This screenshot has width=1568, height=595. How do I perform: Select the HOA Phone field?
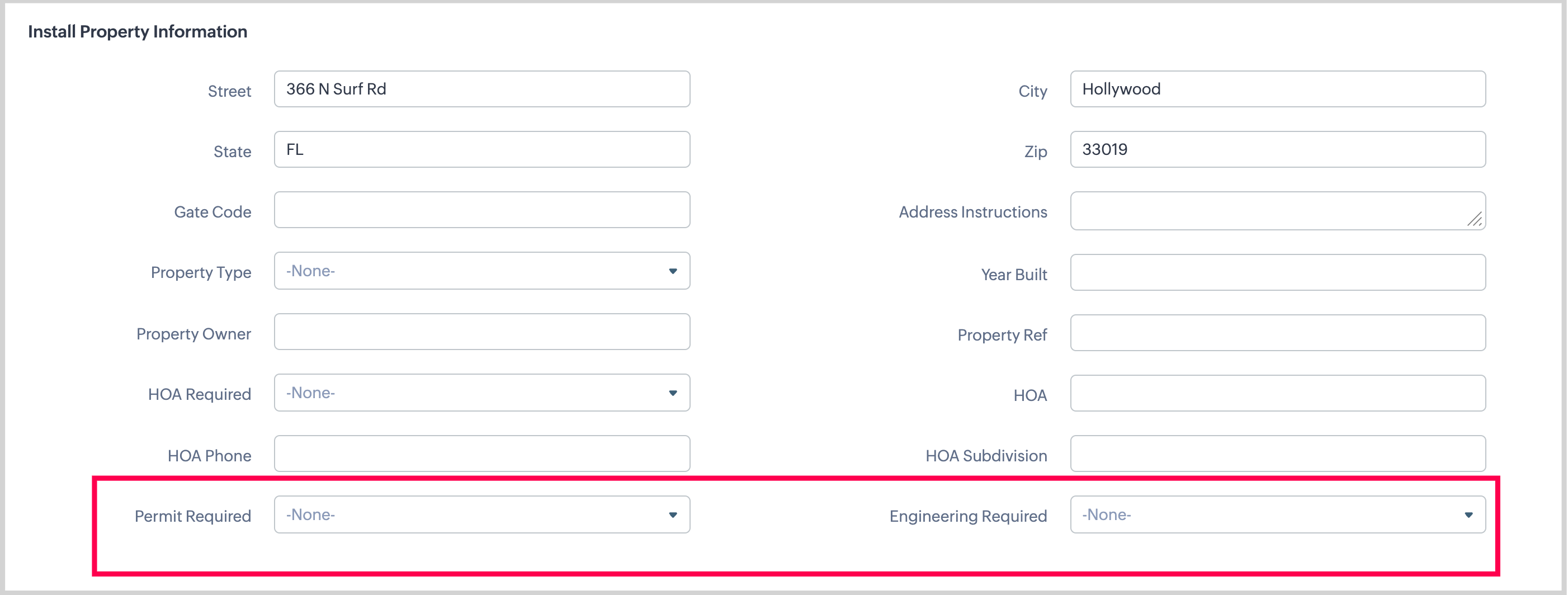pyautogui.click(x=481, y=454)
